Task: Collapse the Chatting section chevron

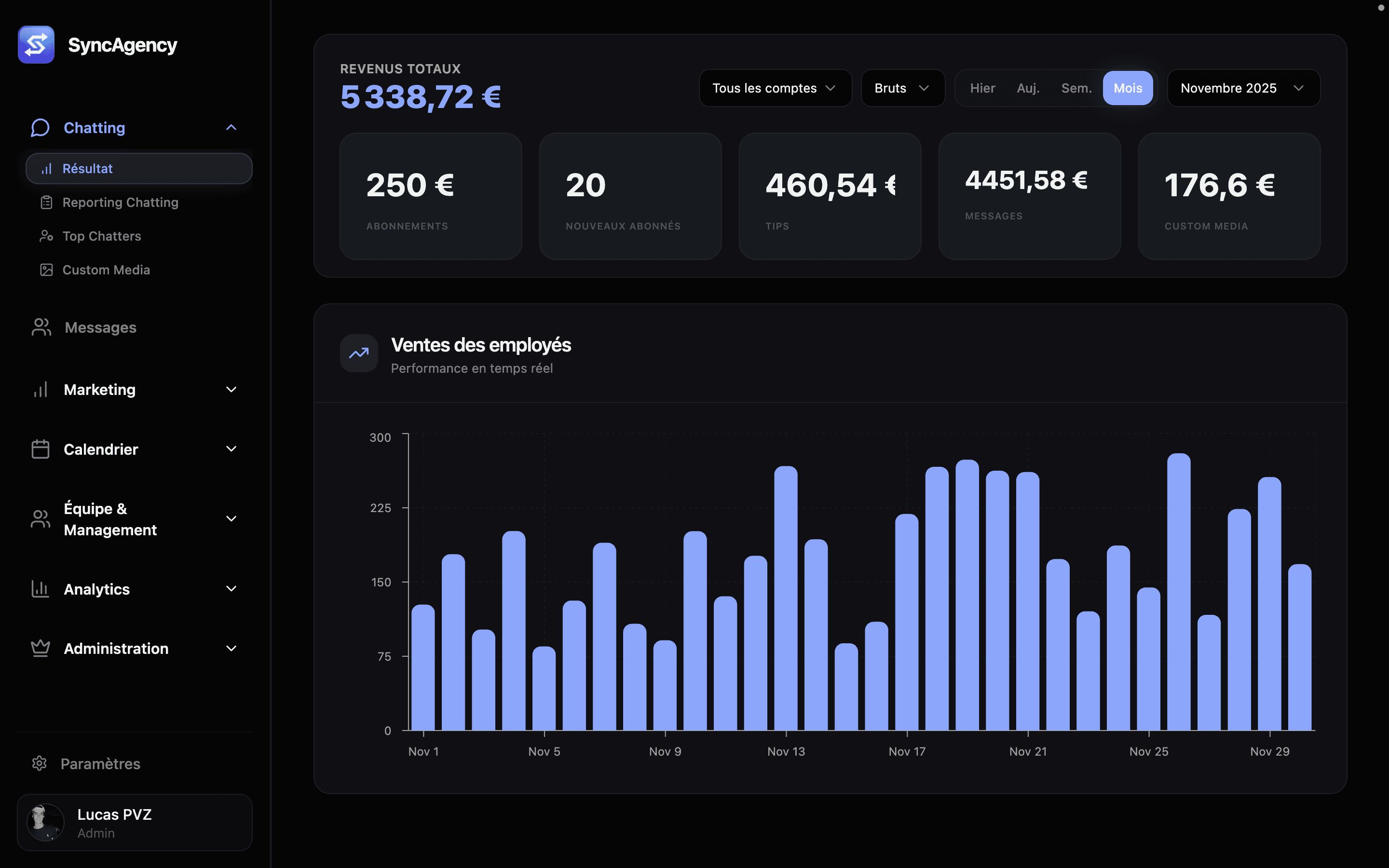Action: tap(231, 127)
